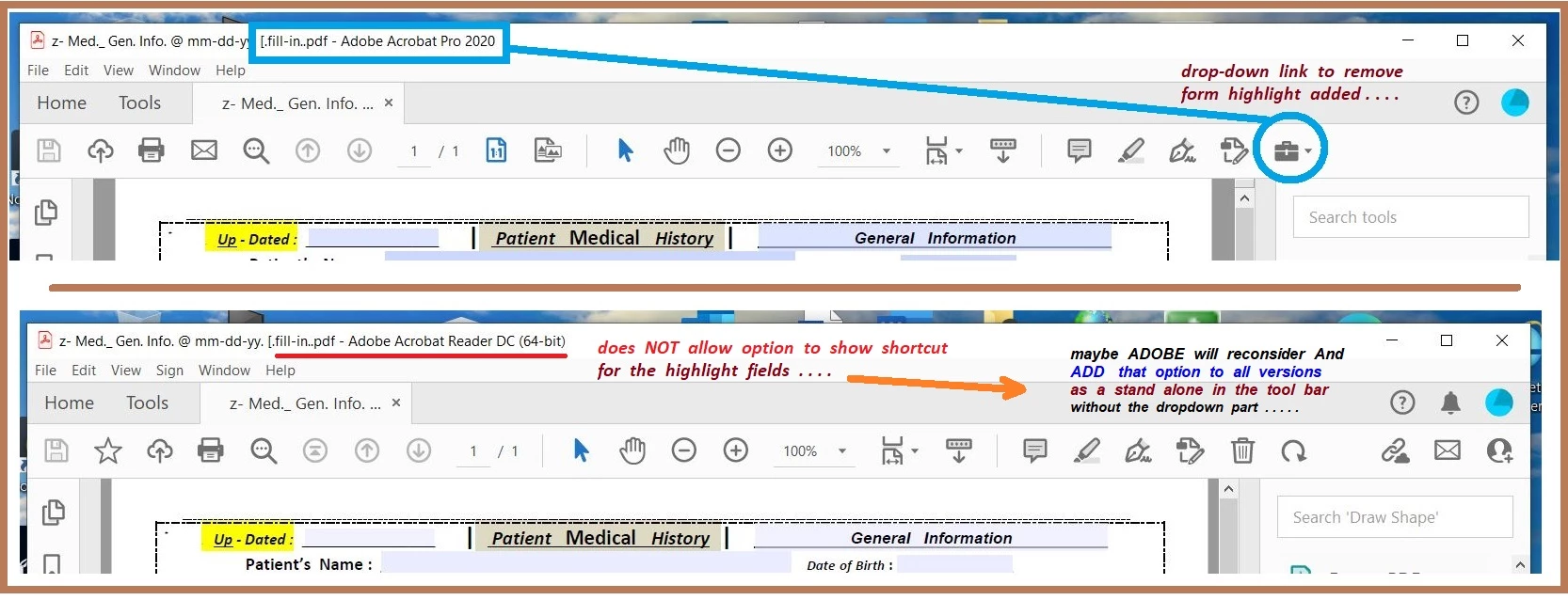The width and height of the screenshot is (1568, 600).
Task: Open page thumbnails panel in Reader DC
Action: 54,513
